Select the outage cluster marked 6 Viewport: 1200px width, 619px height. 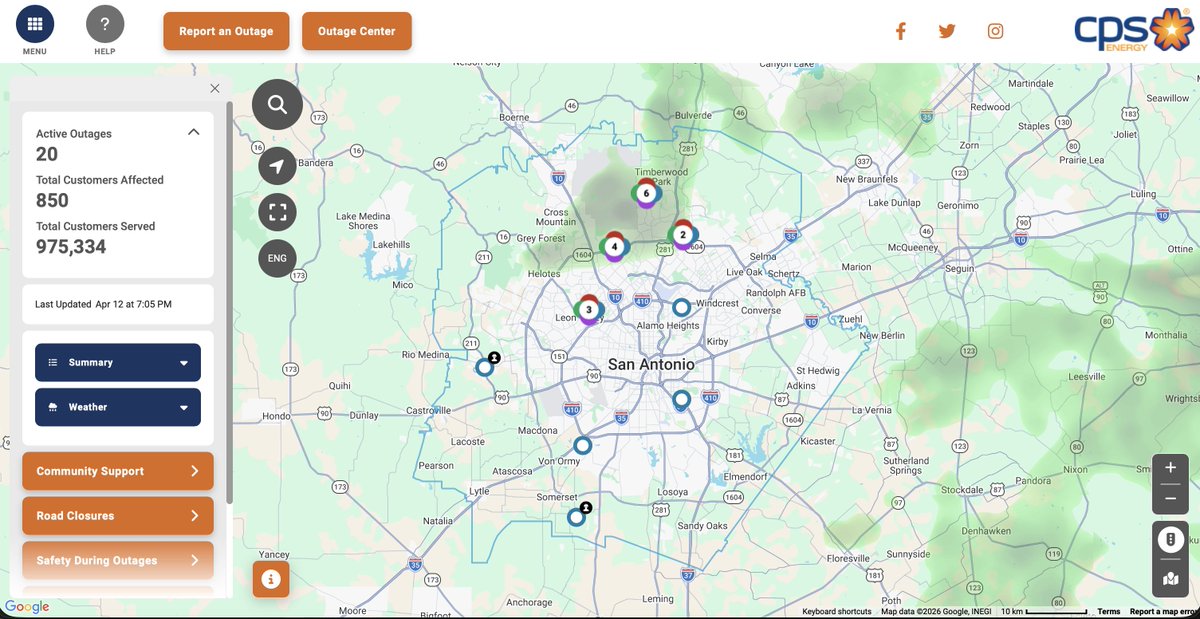646,193
